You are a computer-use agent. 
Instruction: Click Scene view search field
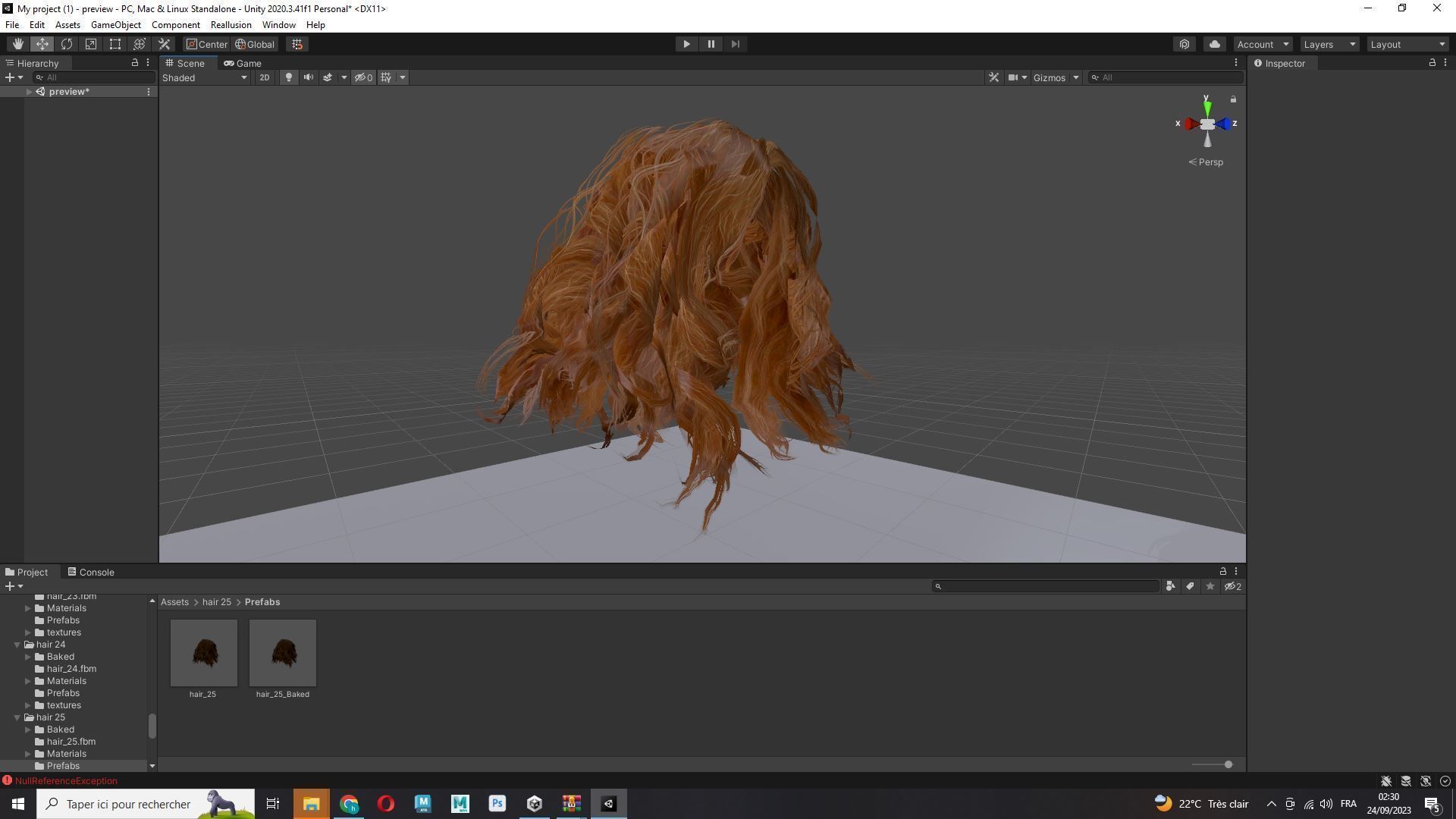[x=1166, y=77]
